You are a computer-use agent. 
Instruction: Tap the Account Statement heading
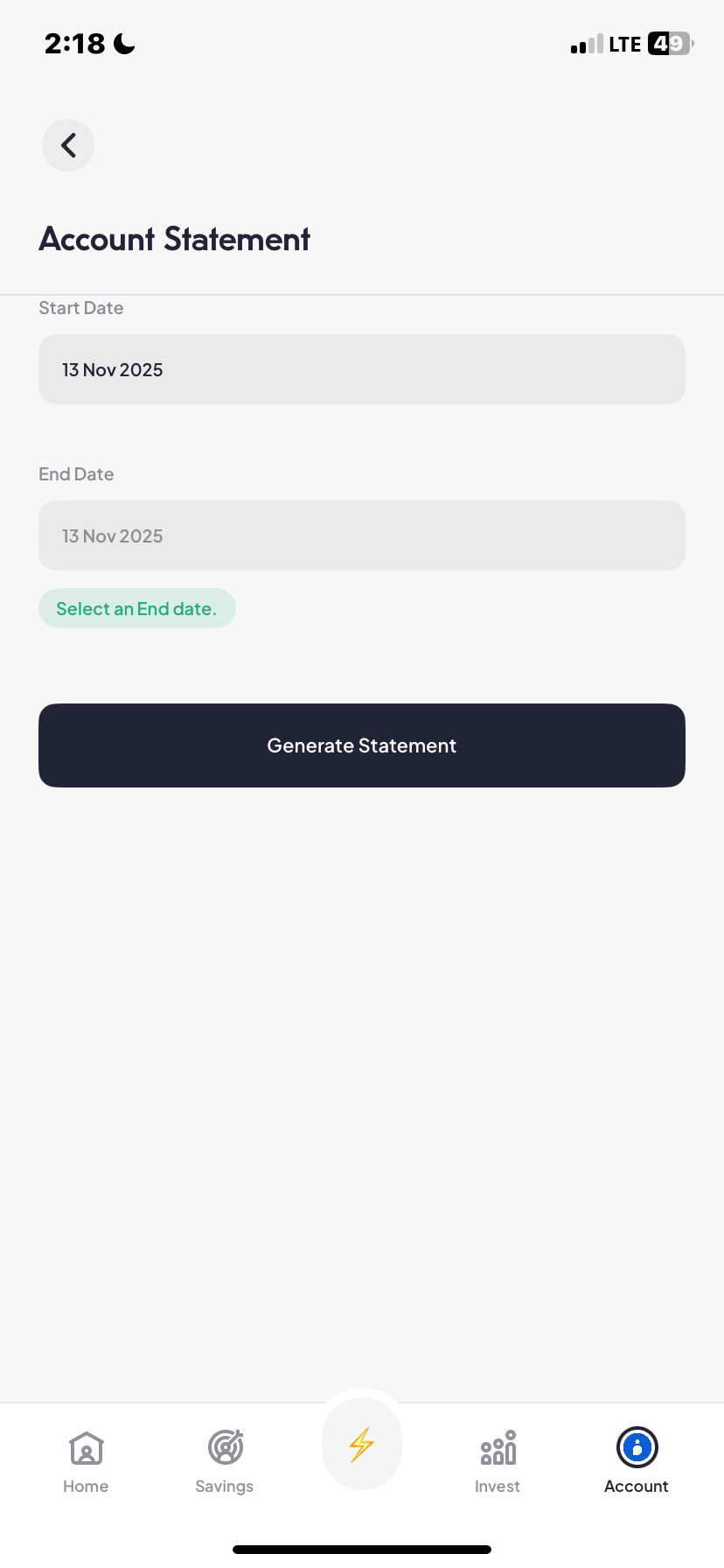175,239
